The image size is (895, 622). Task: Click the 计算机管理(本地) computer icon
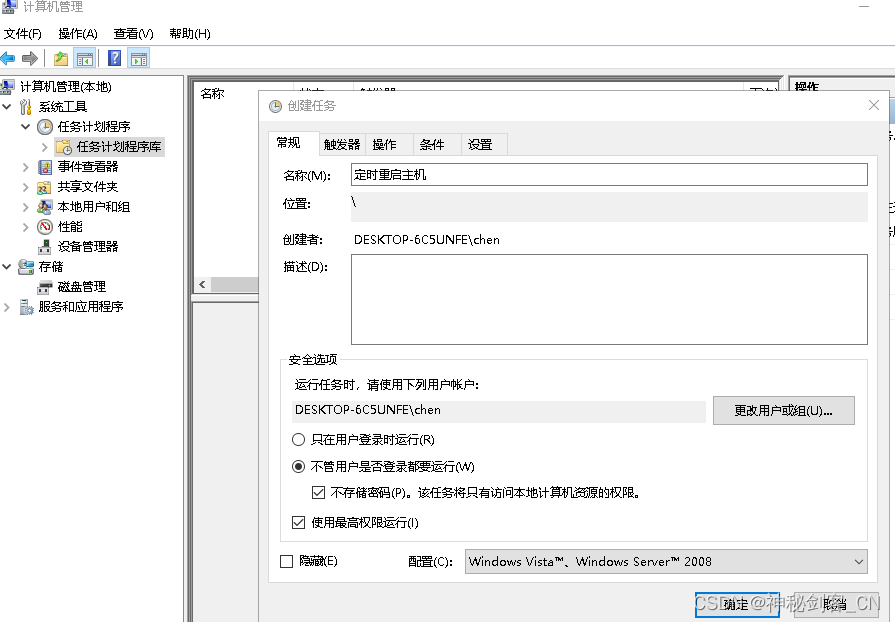tap(7, 87)
